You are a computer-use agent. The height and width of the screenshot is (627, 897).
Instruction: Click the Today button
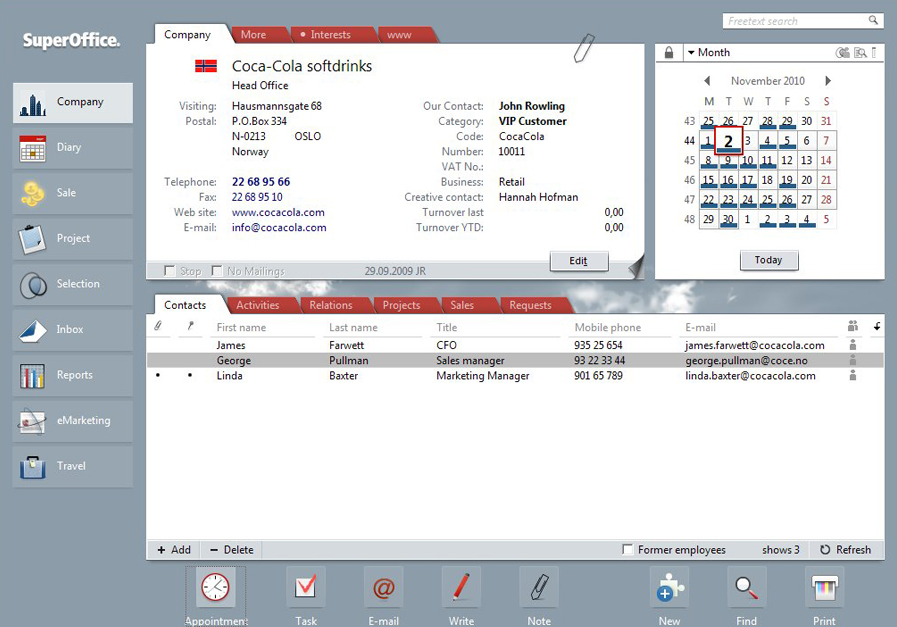(768, 260)
